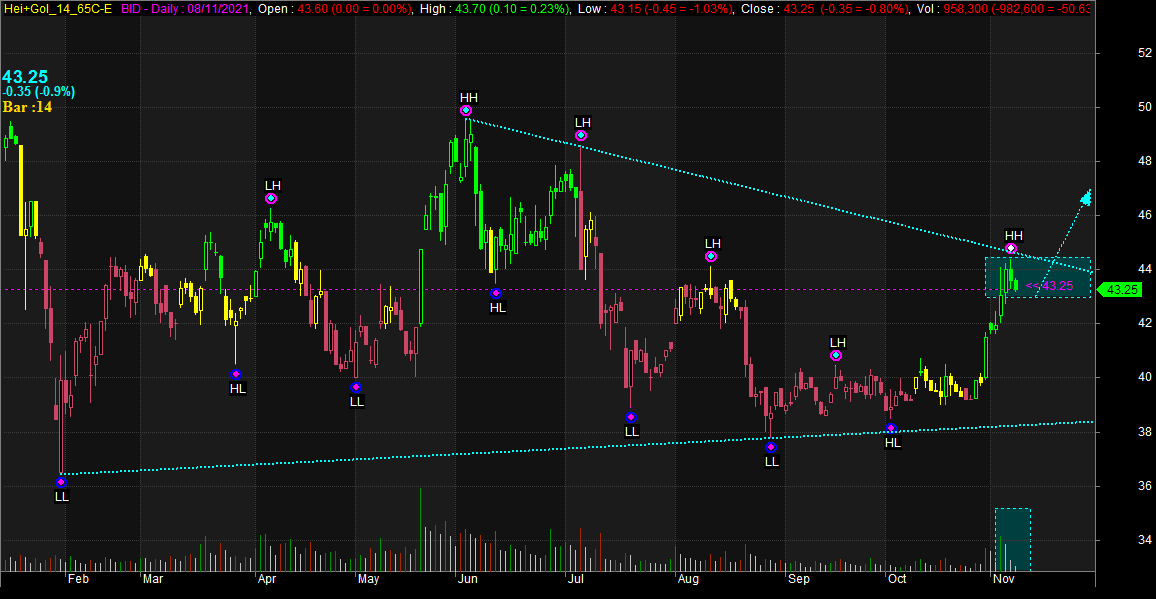
Task: Select the LL marker in mid-July
Action: [x=631, y=417]
